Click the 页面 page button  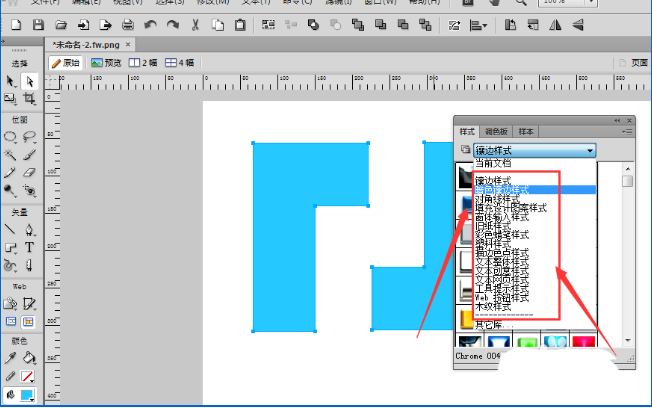coord(635,63)
